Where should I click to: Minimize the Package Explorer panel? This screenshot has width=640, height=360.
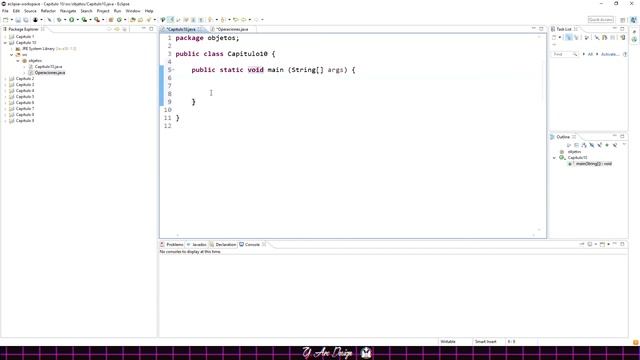pyautogui.click(x=143, y=29)
